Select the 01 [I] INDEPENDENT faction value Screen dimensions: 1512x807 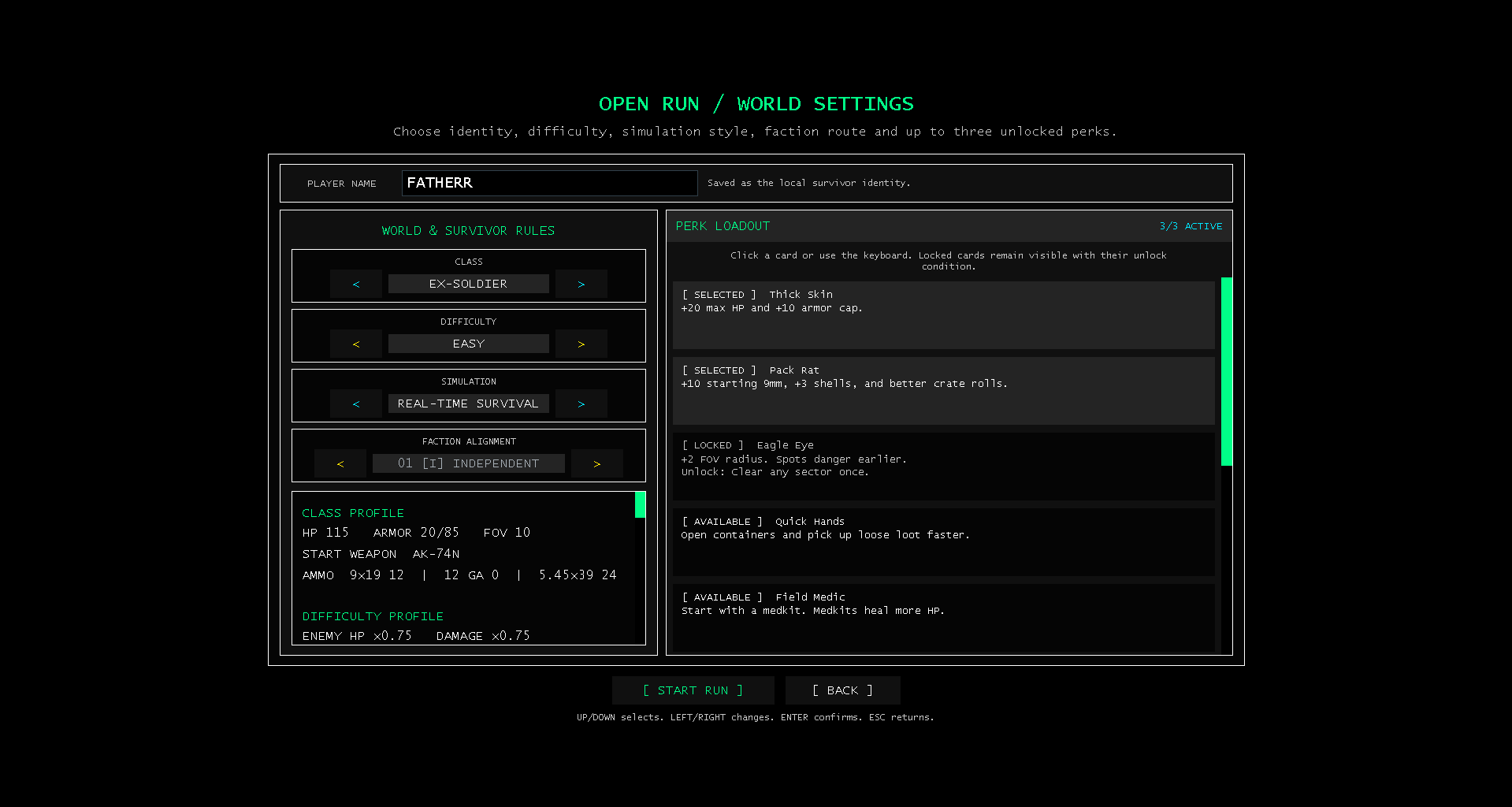(x=469, y=463)
